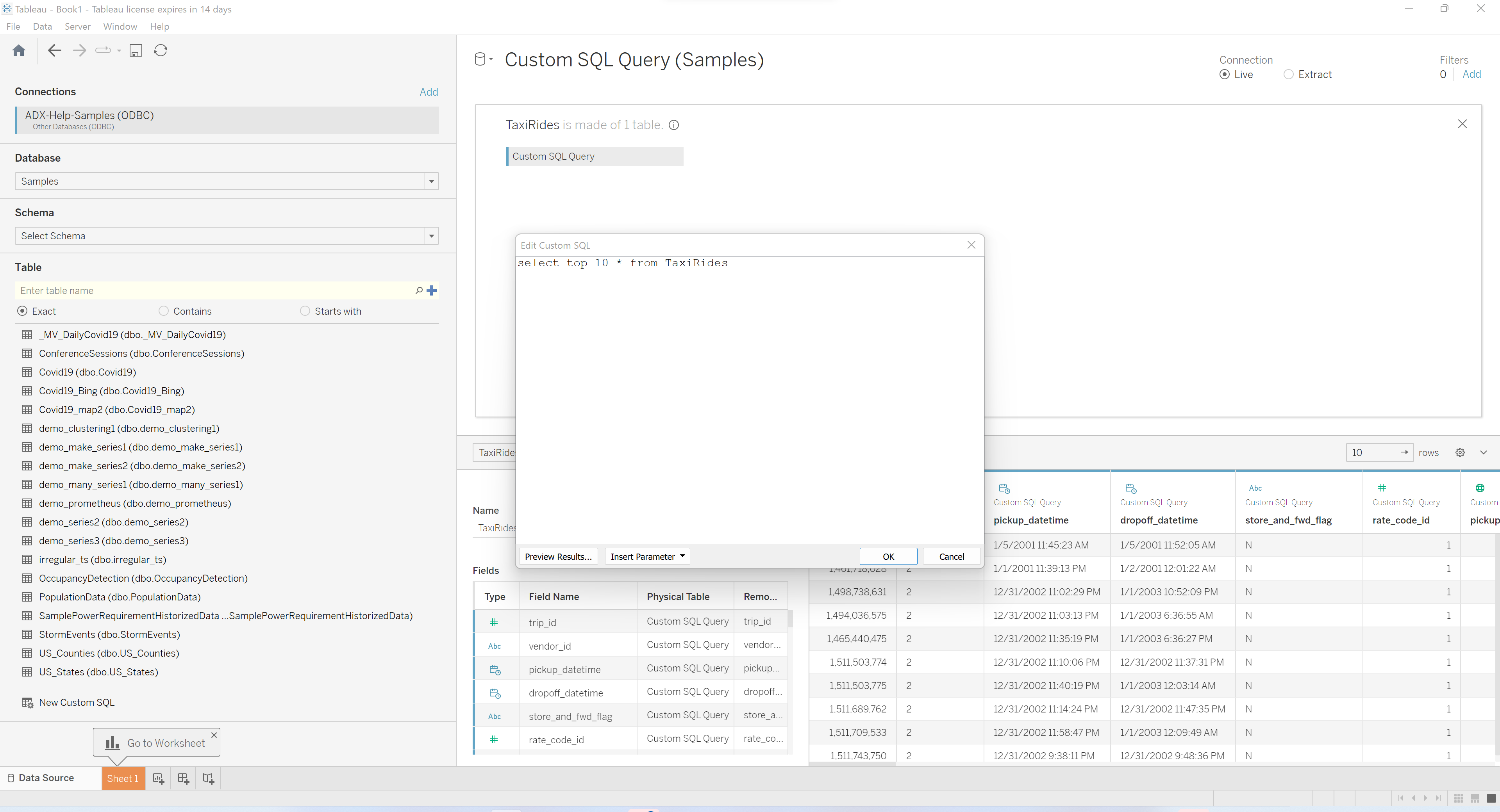Open the Data menu
Image resolution: width=1500 pixels, height=812 pixels.
tap(43, 26)
